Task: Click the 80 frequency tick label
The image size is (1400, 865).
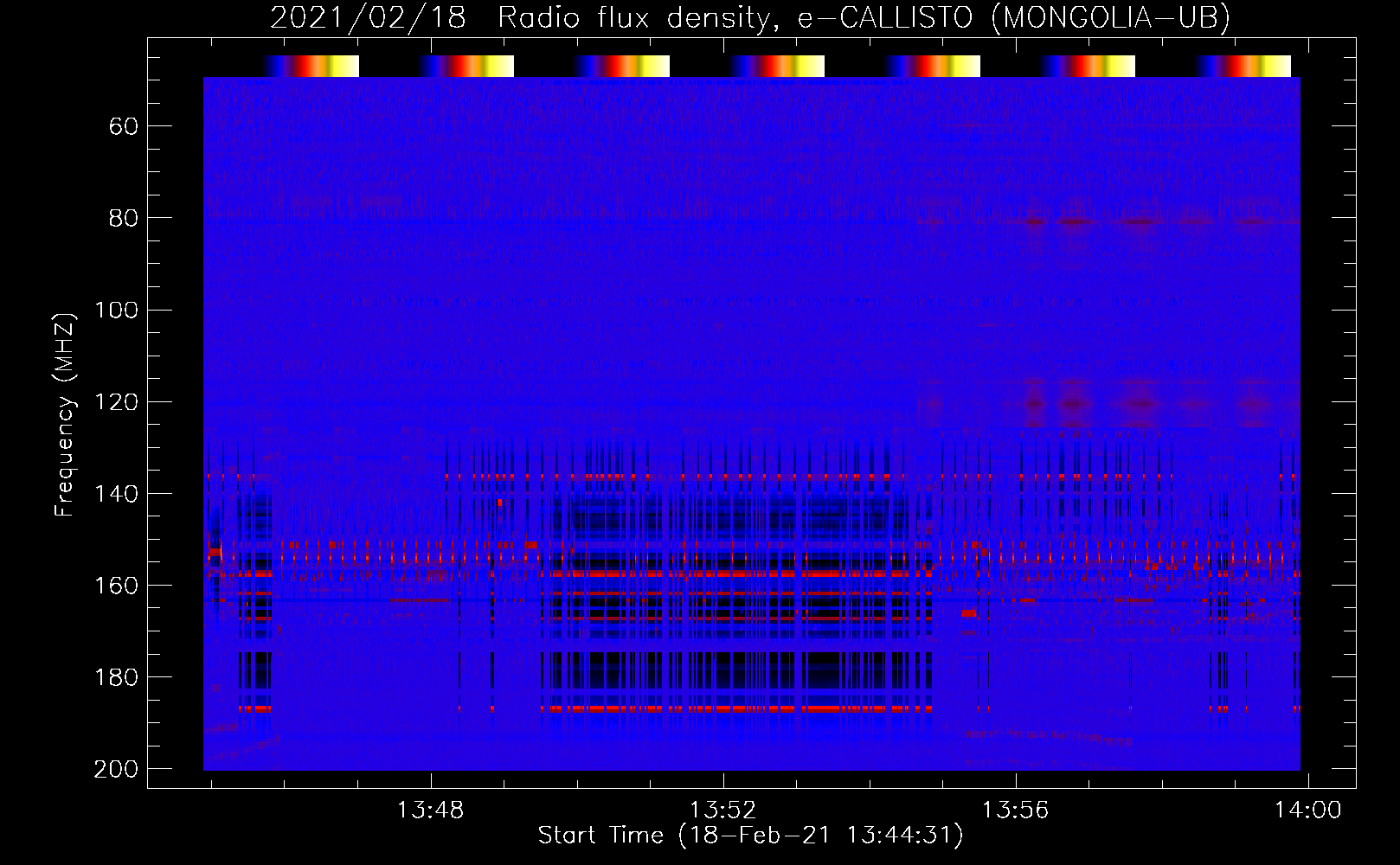Action: 124,218
